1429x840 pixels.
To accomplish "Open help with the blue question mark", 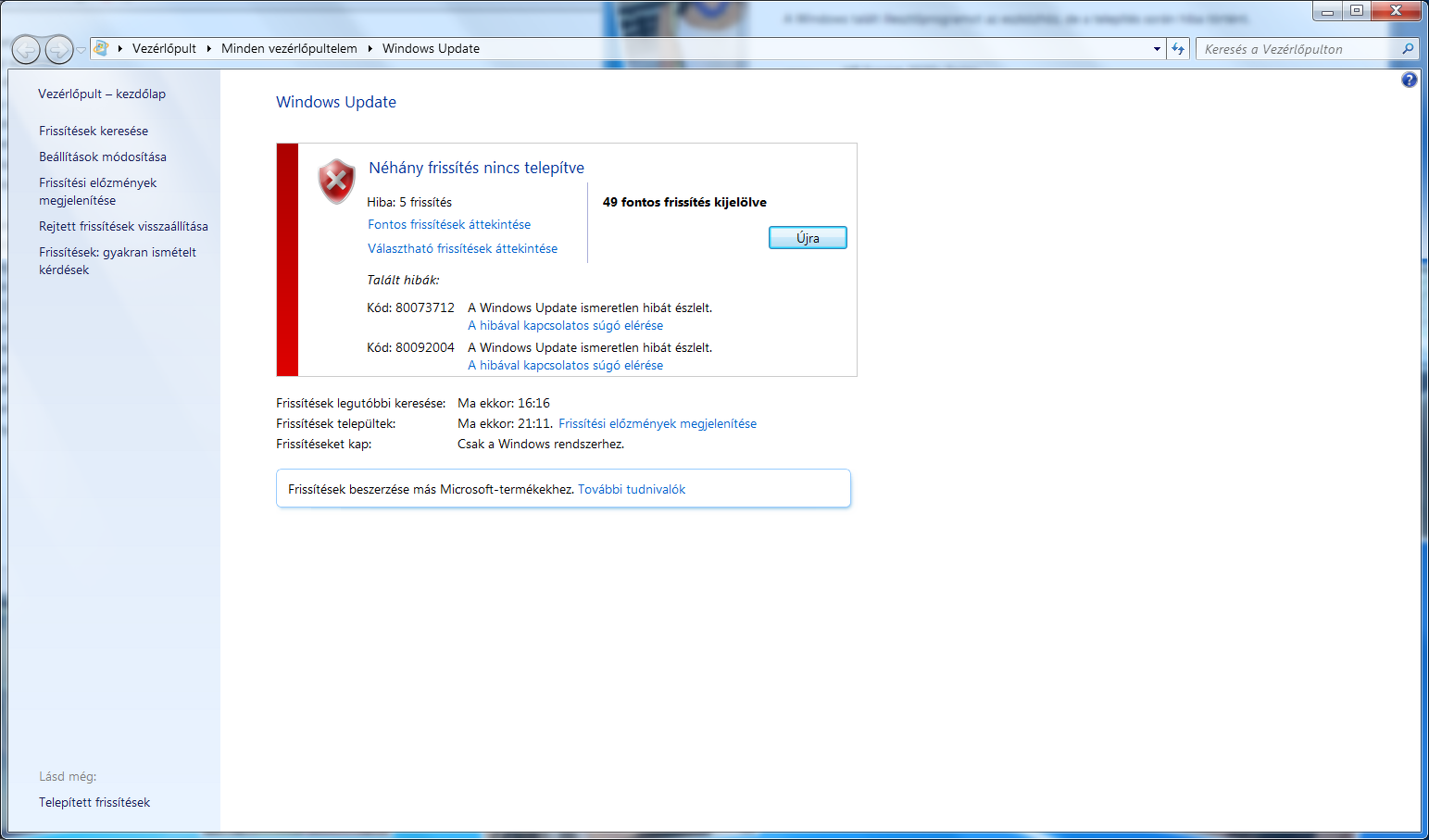I will [1410, 80].
